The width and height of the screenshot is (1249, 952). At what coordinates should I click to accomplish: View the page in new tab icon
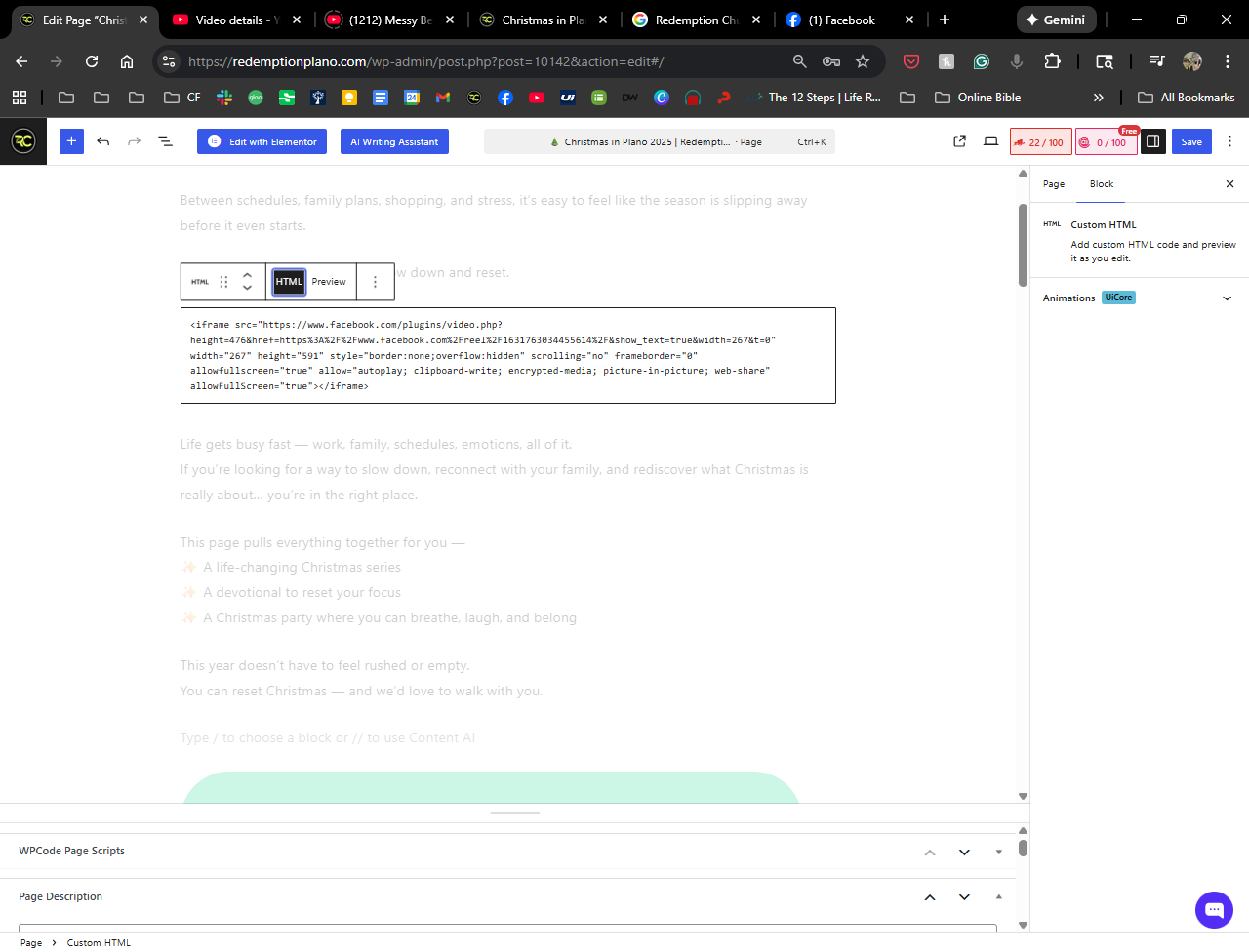[959, 141]
